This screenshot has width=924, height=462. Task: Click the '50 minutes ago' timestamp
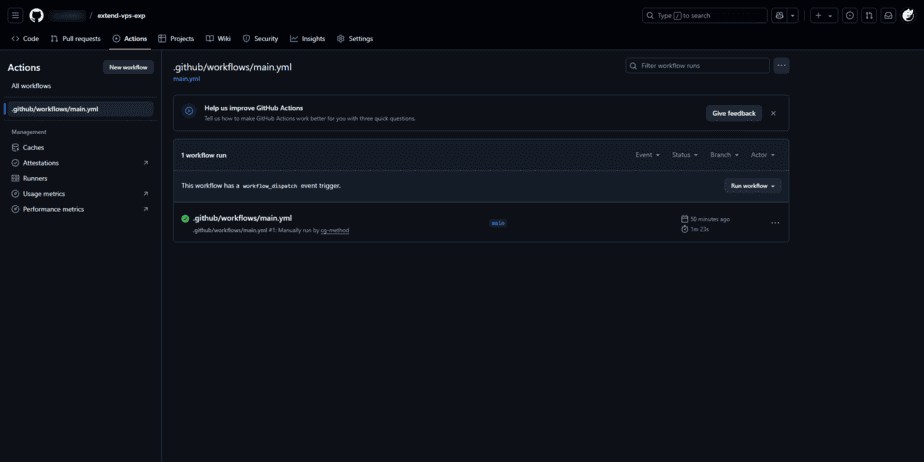click(710, 219)
